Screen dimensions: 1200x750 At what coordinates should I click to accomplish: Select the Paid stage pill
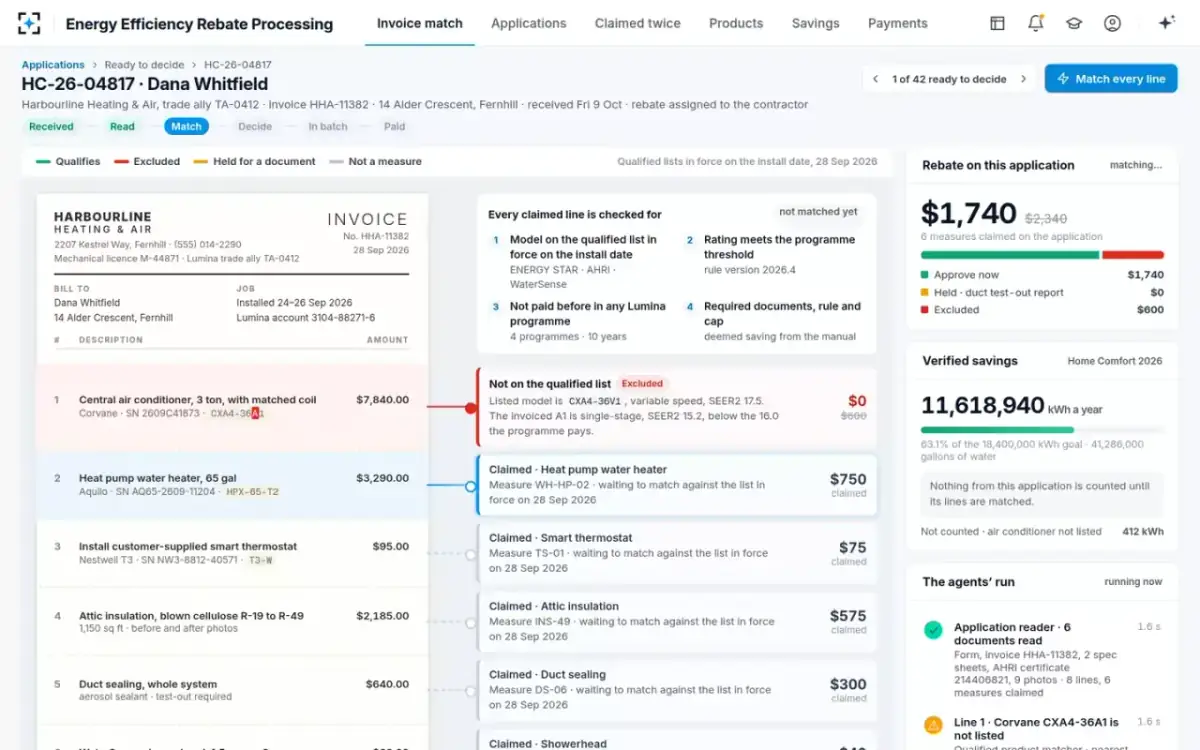coord(395,127)
